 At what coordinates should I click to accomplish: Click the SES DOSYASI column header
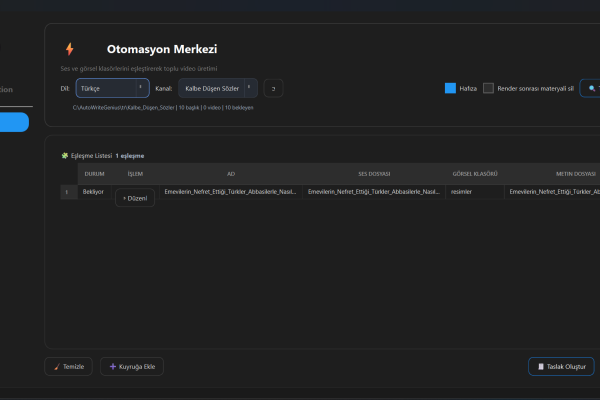click(373, 173)
